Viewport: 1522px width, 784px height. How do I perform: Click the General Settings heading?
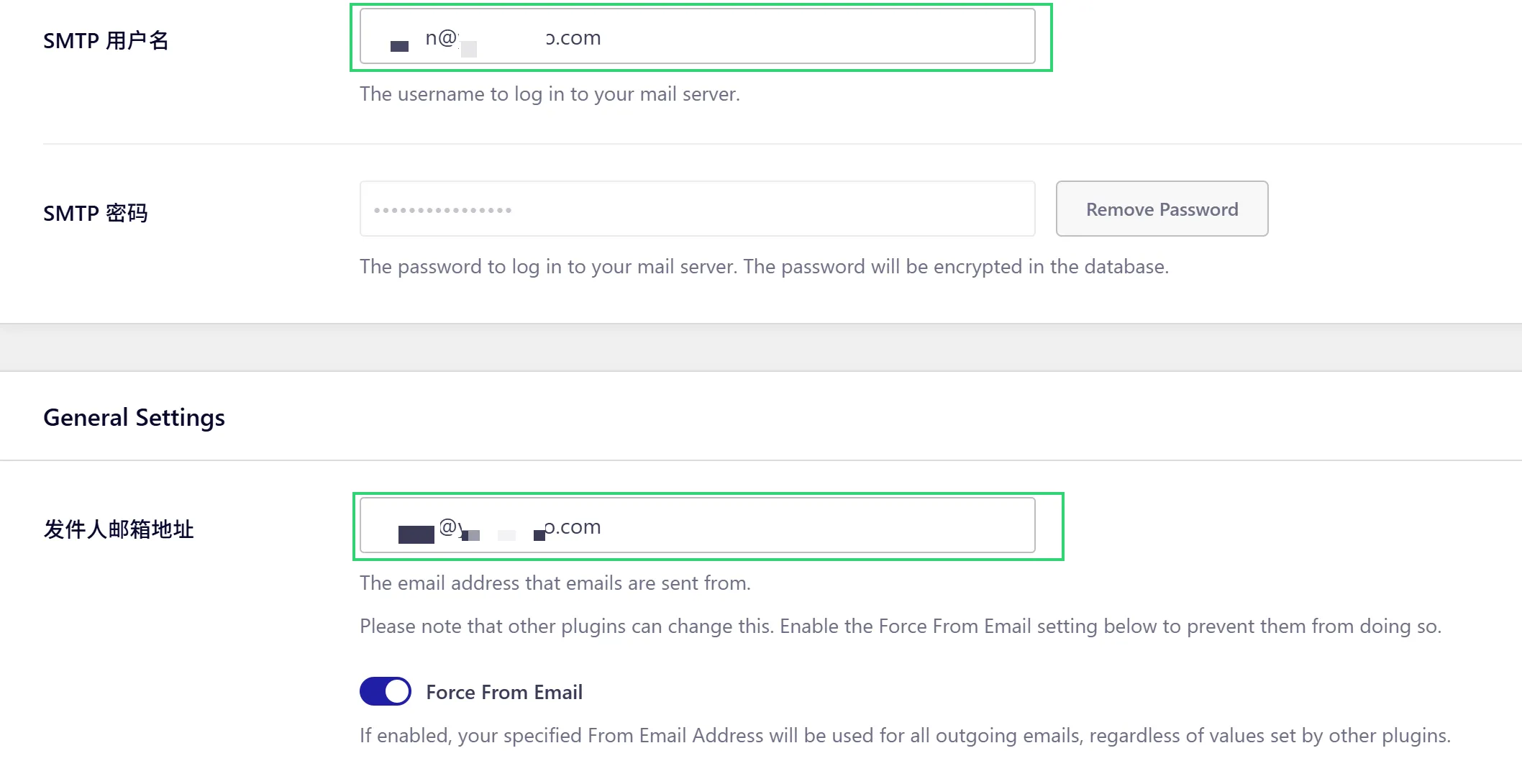coord(134,418)
